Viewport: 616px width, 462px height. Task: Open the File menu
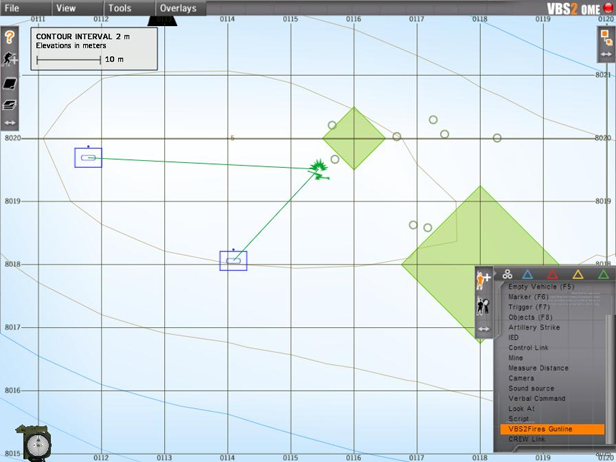pos(12,8)
